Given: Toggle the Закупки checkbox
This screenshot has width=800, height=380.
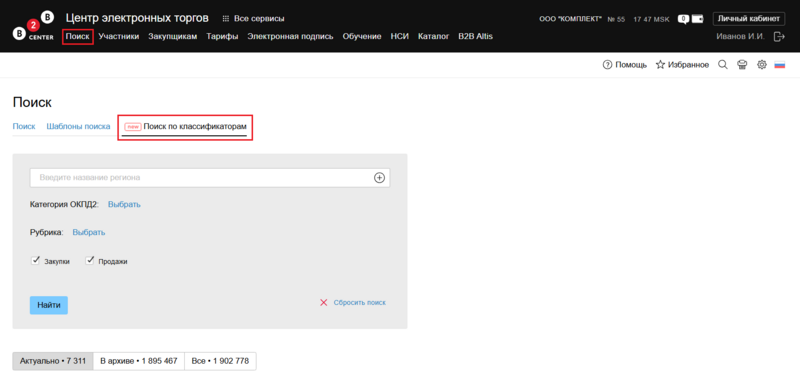Looking at the screenshot, I should pyautogui.click(x=35, y=261).
